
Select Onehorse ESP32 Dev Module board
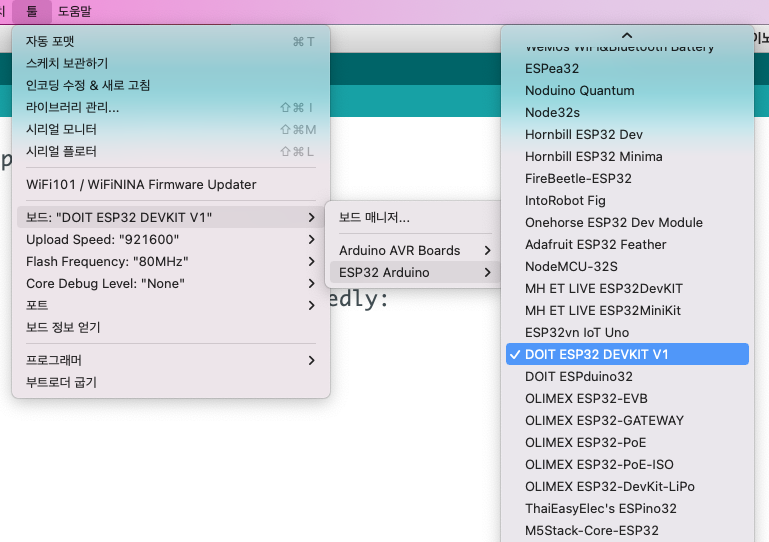click(627, 223)
